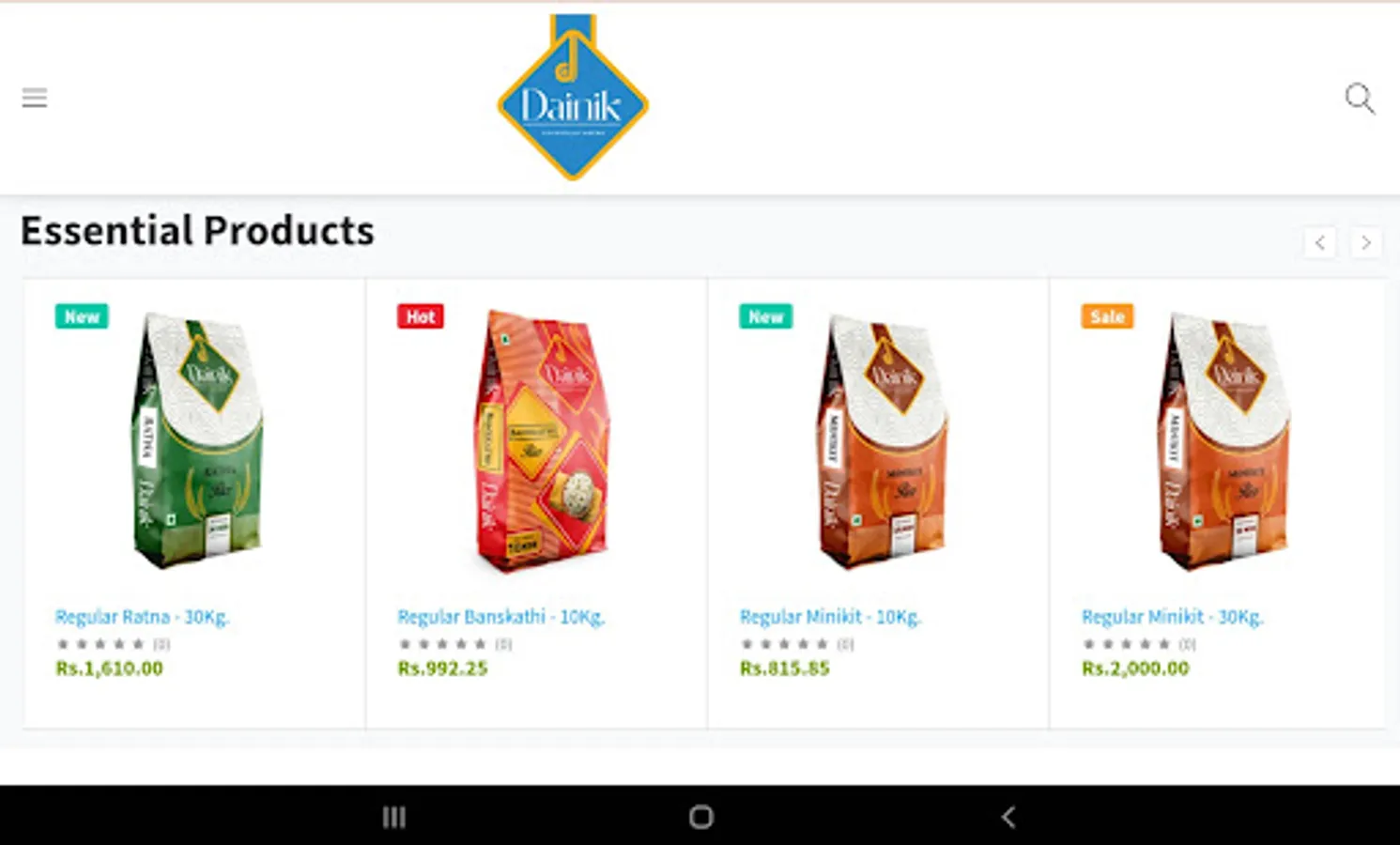The image size is (1400, 845).
Task: Select the Minikit 30Kg bag image
Action: [1223, 440]
